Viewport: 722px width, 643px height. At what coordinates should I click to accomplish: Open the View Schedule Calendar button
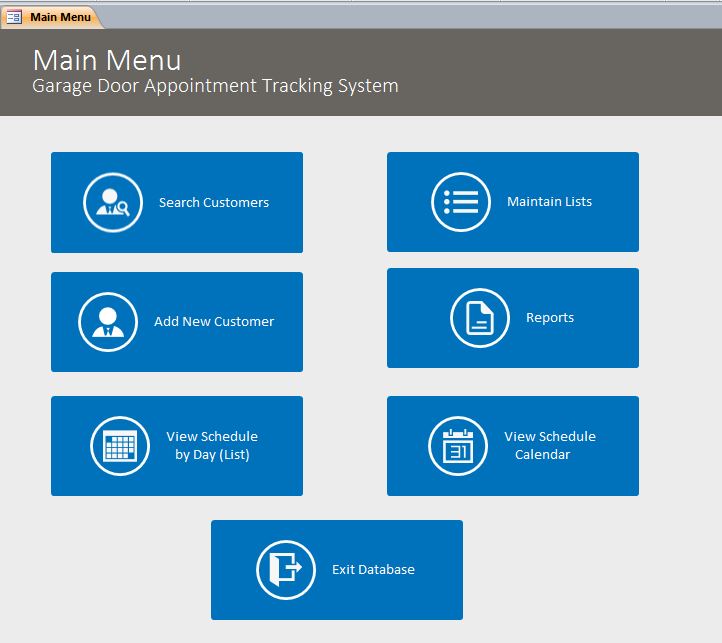pos(512,446)
